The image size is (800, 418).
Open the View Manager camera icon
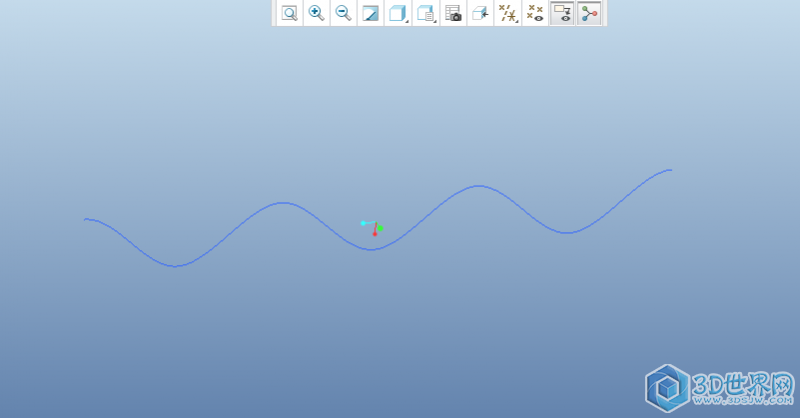[453, 13]
